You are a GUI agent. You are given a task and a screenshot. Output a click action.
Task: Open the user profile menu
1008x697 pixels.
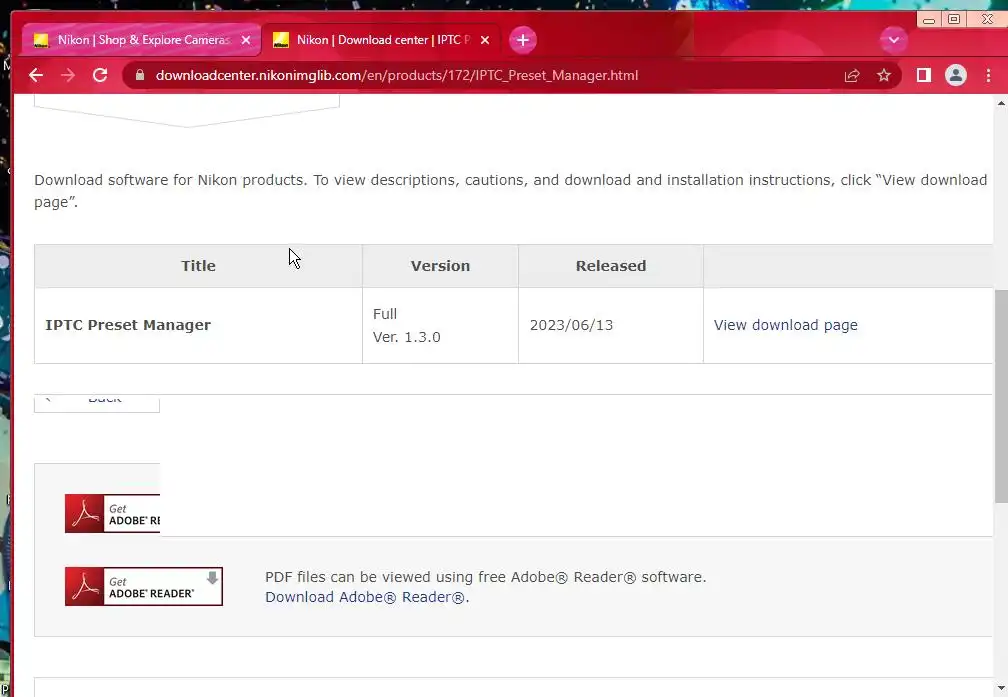coord(956,75)
